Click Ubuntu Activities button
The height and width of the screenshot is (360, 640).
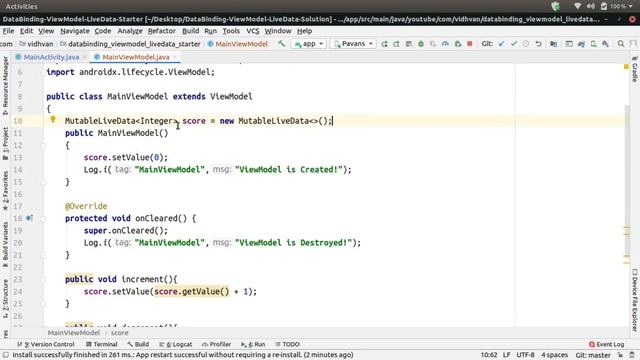pos(21,6)
